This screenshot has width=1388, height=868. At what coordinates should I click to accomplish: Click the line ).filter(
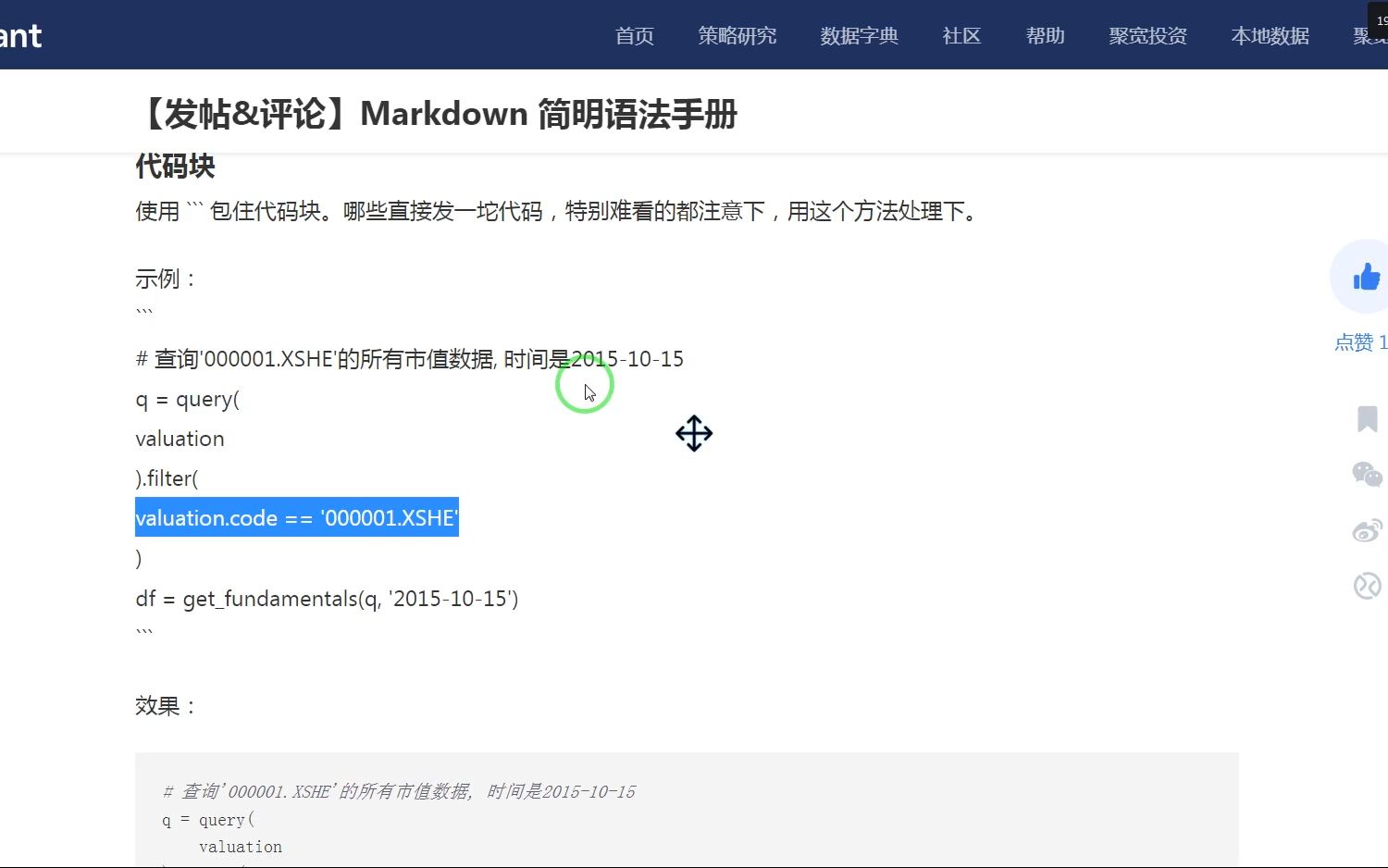167,478
